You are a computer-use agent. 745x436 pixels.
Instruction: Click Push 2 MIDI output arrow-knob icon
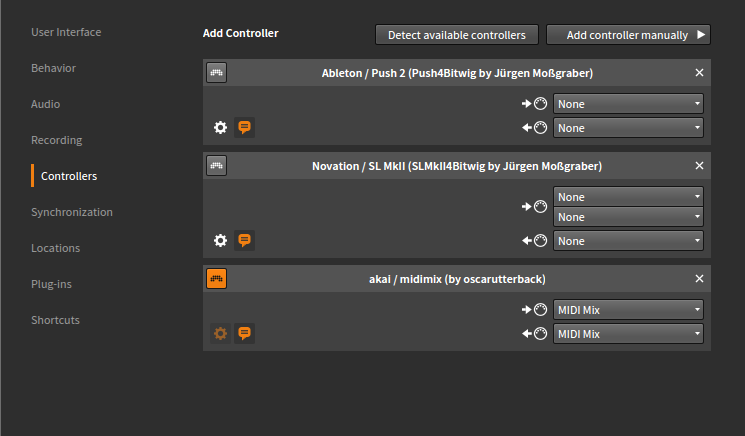click(535, 127)
